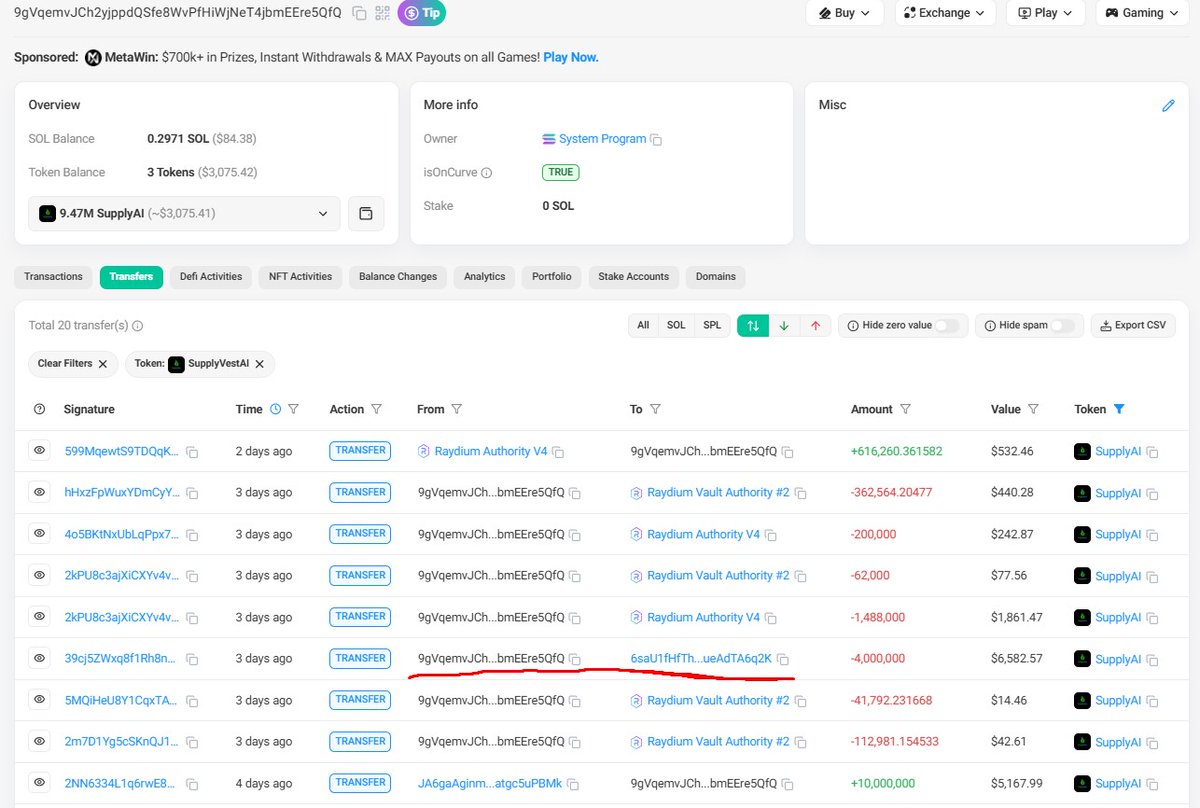View details of hHxzFpWuxYDmCyY row via eye

(x=40, y=492)
